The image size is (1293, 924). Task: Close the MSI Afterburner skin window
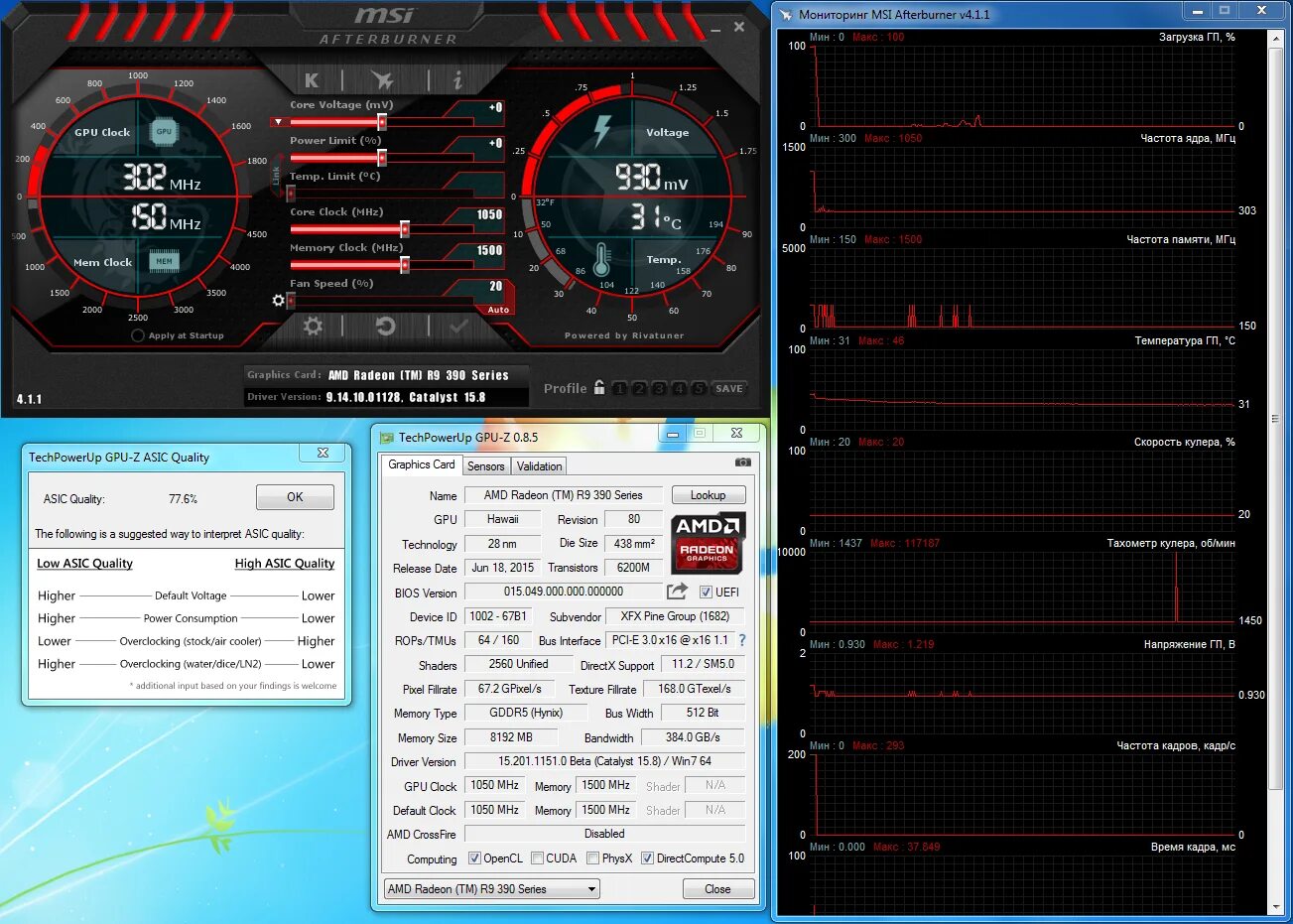click(x=739, y=27)
